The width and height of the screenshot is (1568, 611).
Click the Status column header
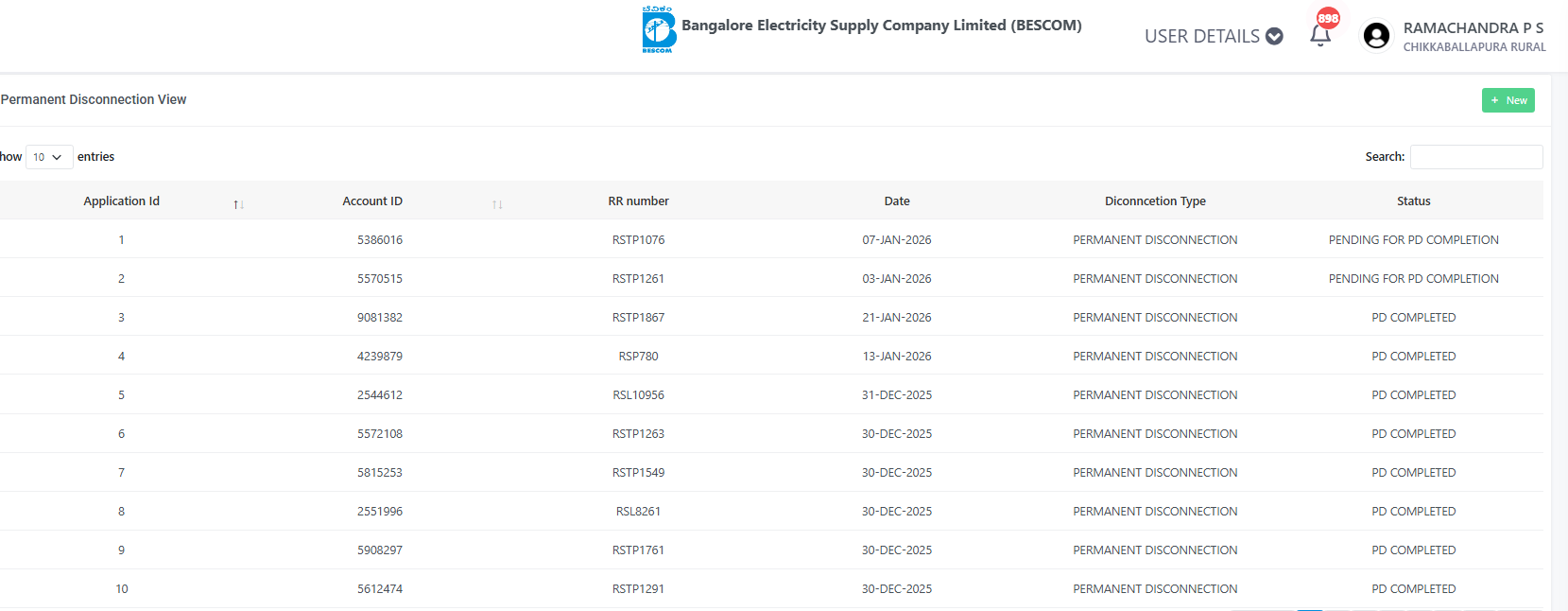[1413, 201]
